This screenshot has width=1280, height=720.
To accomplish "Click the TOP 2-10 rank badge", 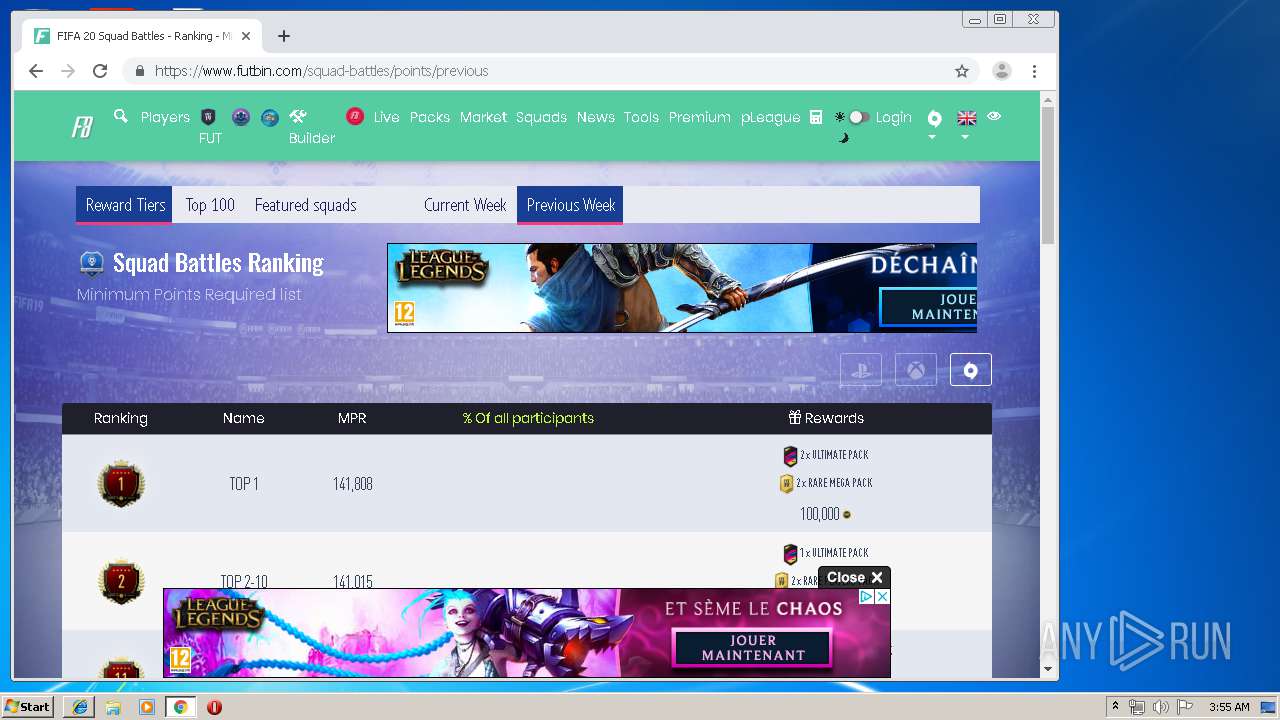I will (x=121, y=581).
